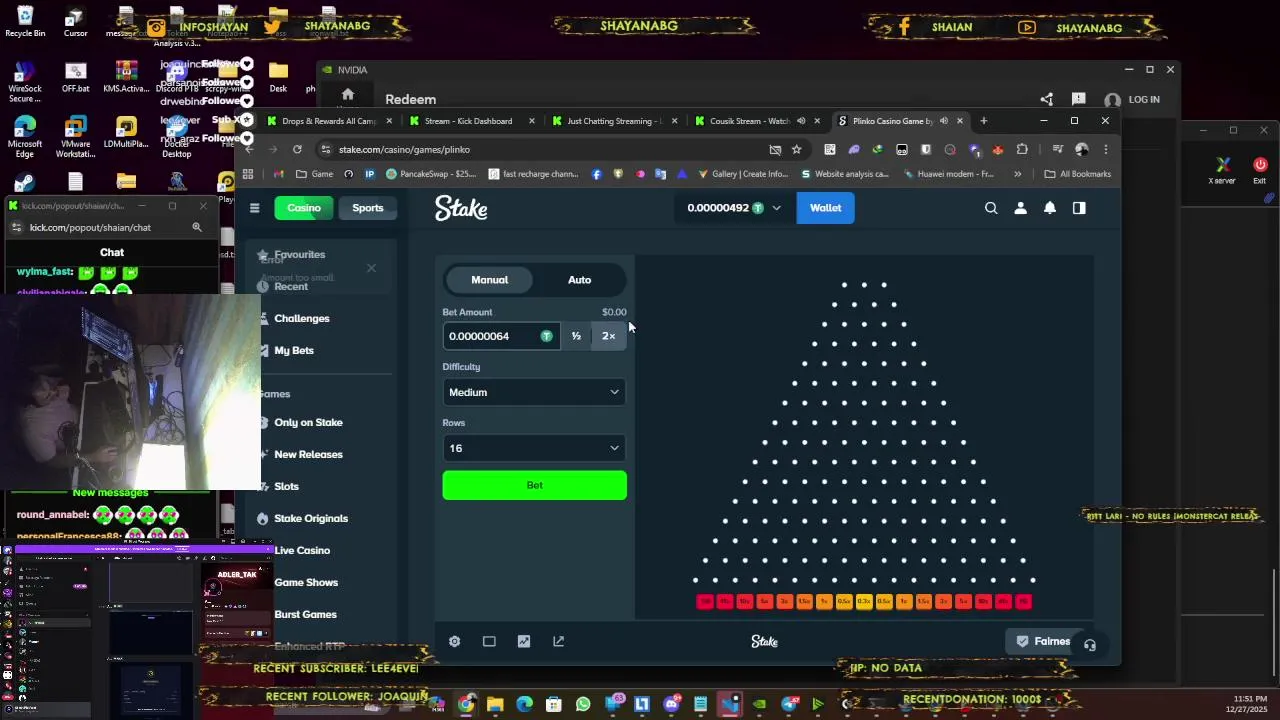Viewport: 1280px width, 720px height.
Task: Select Manual betting mode
Action: pos(490,280)
